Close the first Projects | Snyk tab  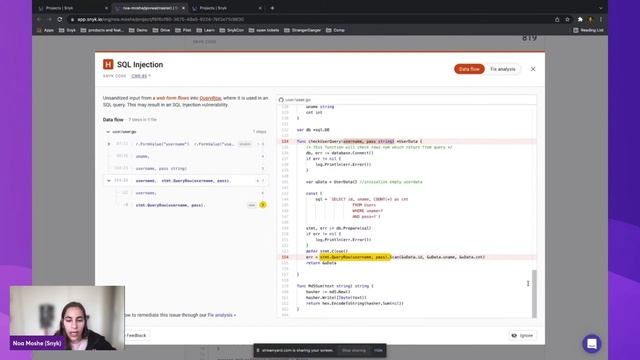107,8
